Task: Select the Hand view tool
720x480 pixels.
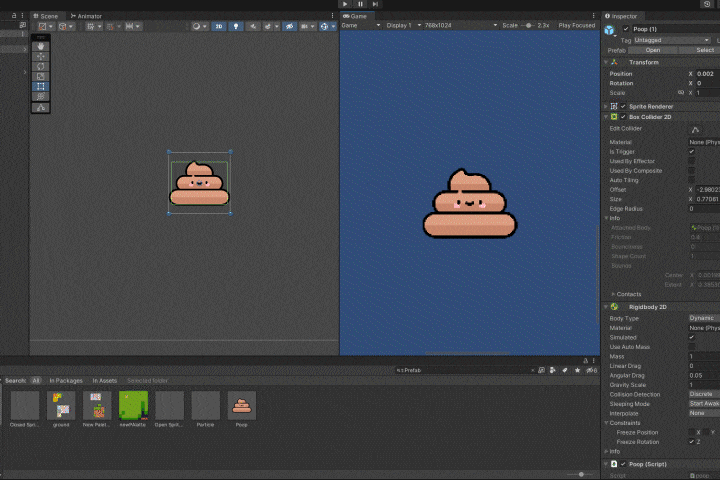Action: [x=41, y=46]
